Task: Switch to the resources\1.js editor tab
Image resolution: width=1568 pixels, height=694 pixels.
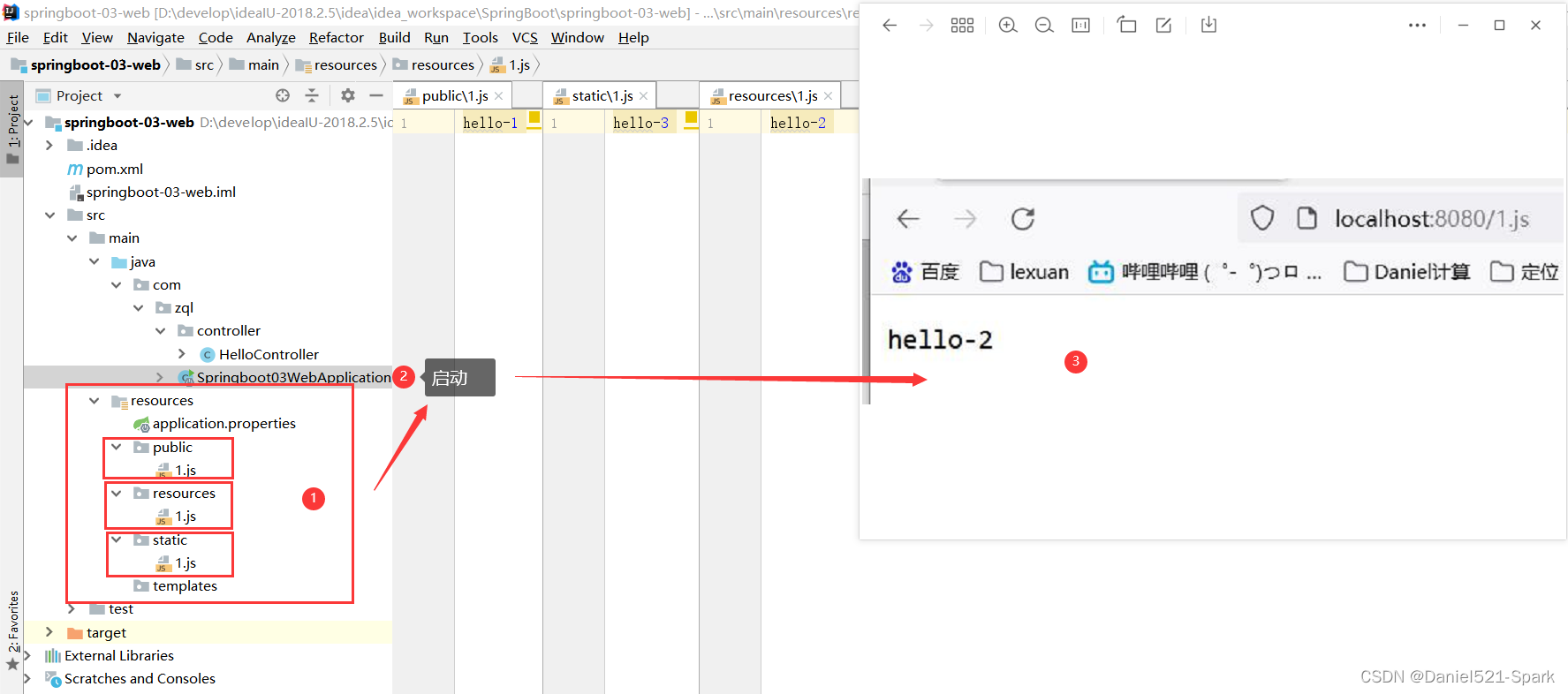Action: pyautogui.click(x=773, y=95)
